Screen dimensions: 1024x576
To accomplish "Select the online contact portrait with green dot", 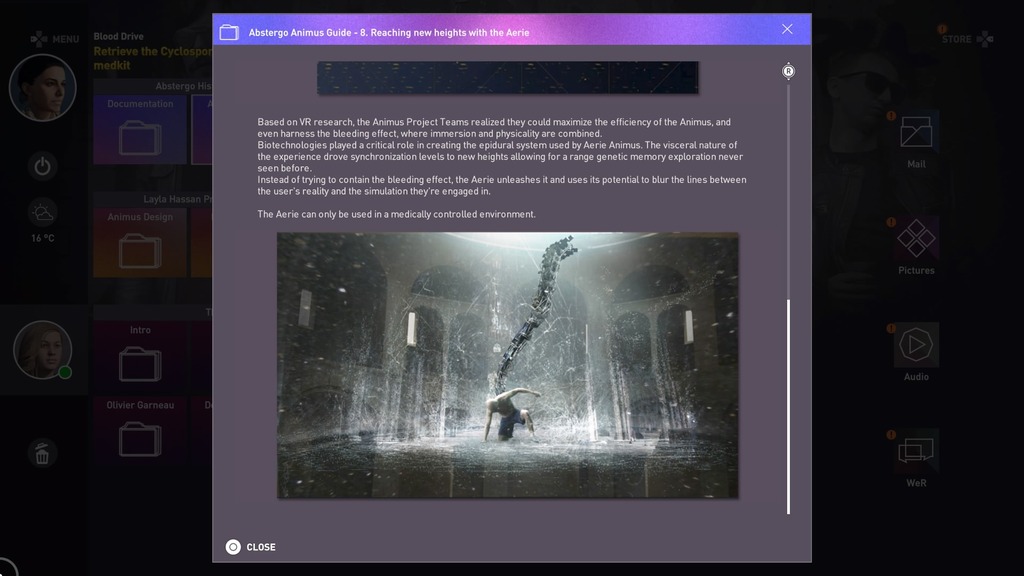I will 43,350.
